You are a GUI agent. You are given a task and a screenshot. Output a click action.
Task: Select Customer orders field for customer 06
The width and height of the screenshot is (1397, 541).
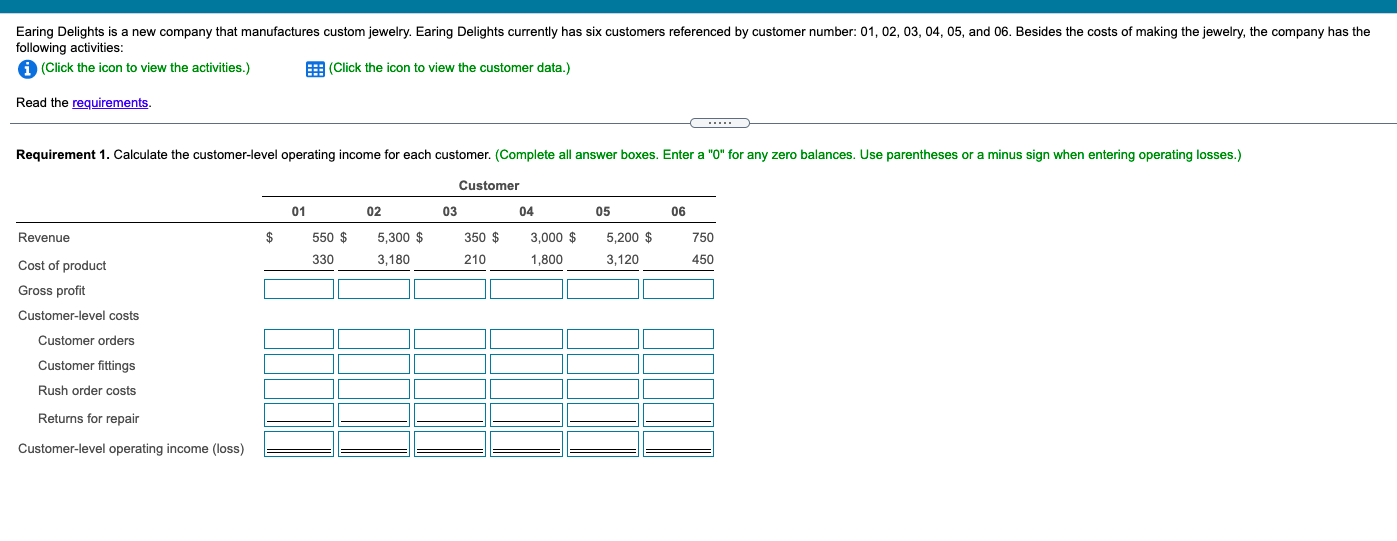(x=678, y=339)
